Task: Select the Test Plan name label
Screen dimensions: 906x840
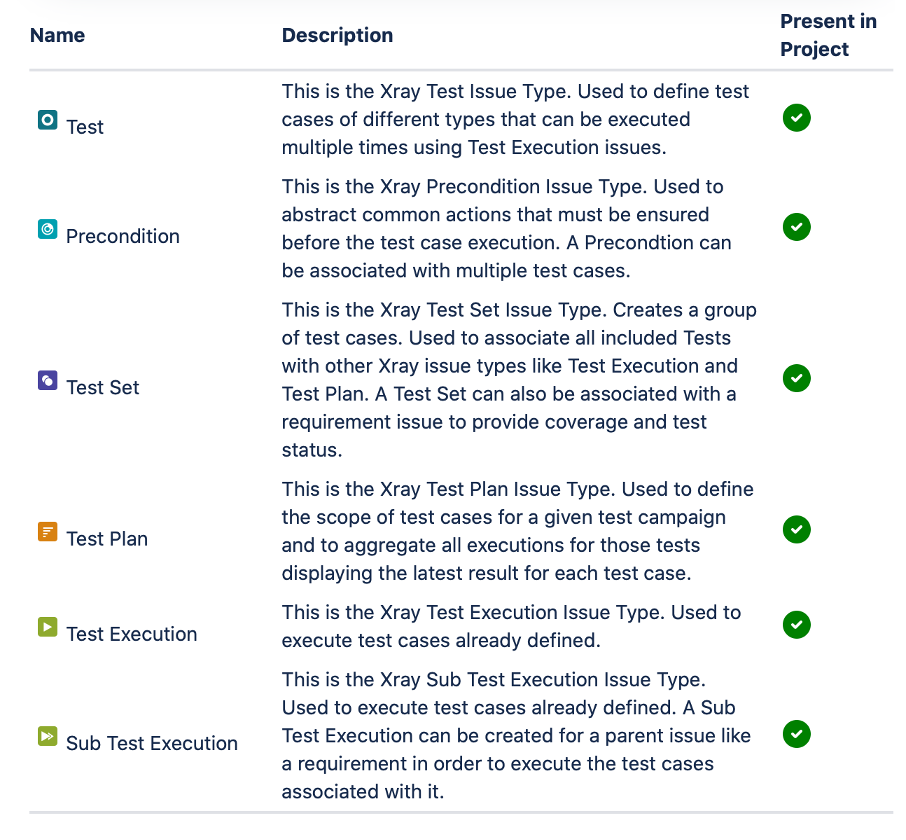Action: pos(107,538)
